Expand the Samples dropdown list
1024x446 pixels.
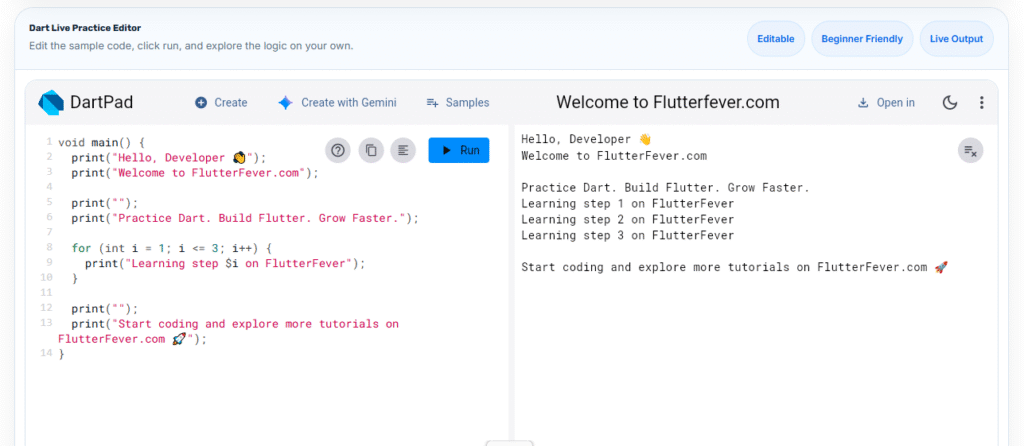458,102
